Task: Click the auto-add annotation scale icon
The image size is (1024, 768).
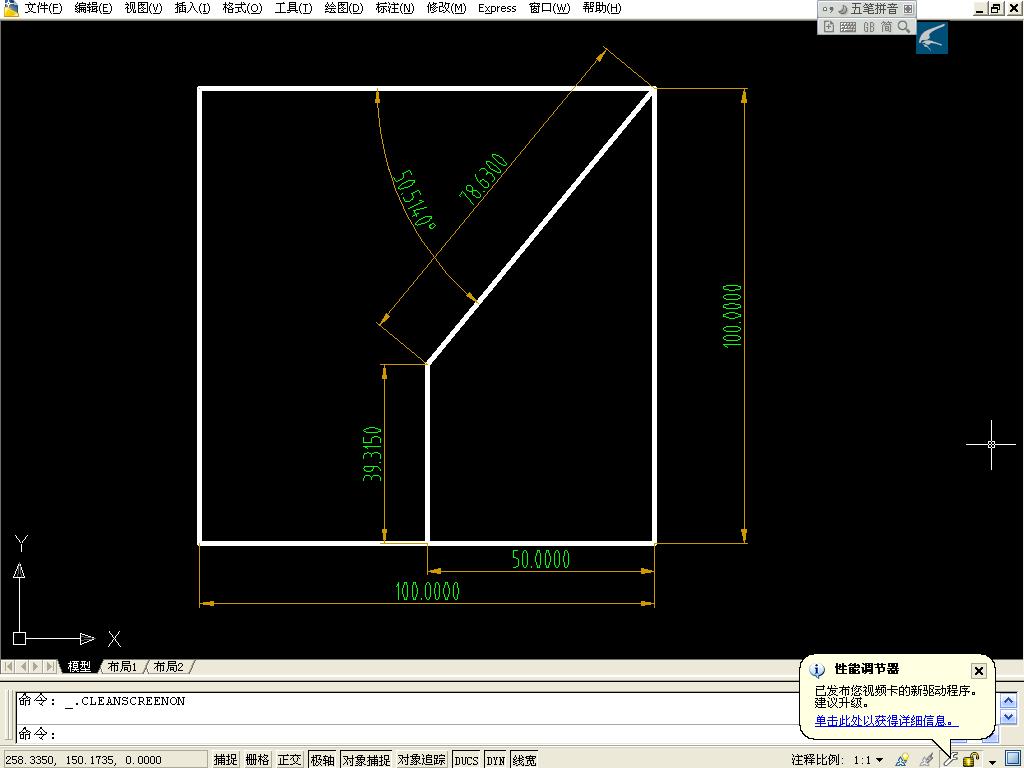Action: point(925,759)
